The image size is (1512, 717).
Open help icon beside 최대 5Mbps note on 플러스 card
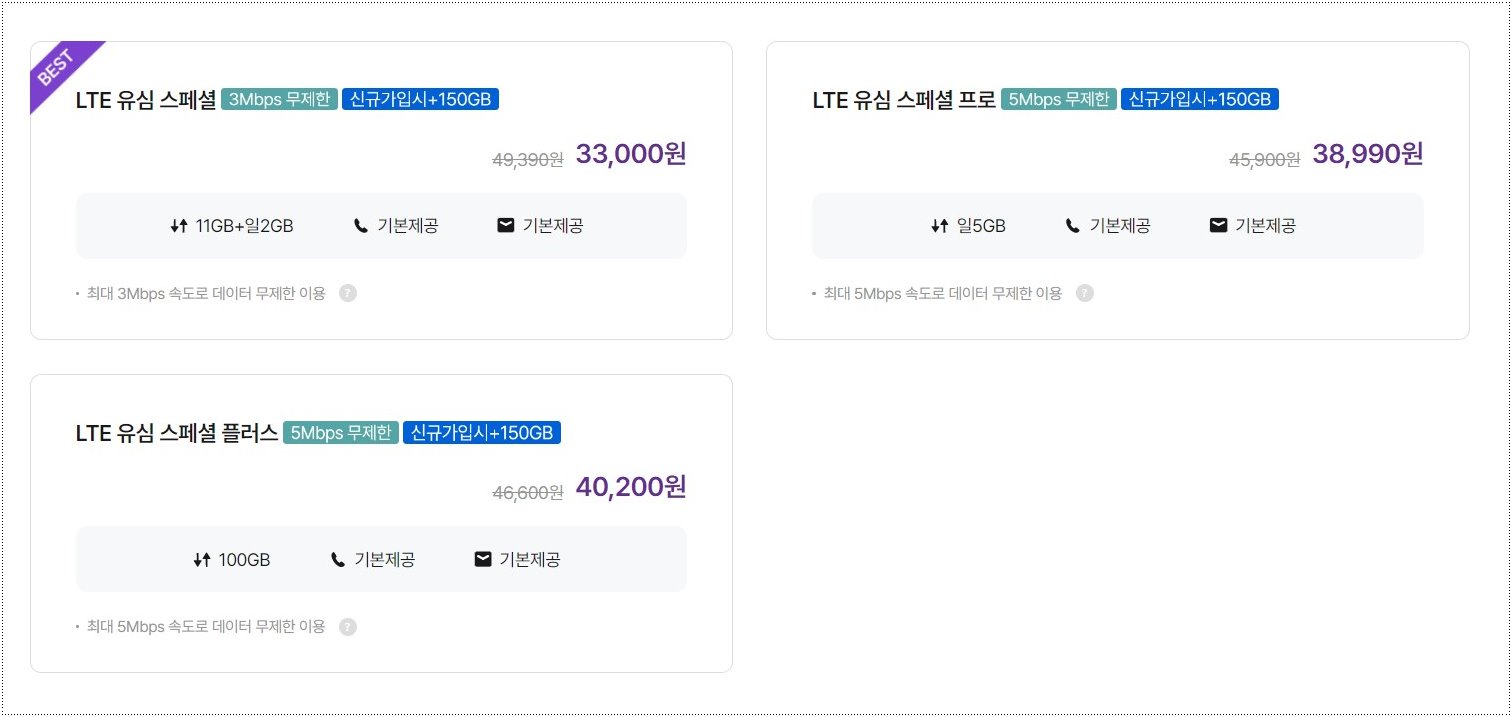347,627
